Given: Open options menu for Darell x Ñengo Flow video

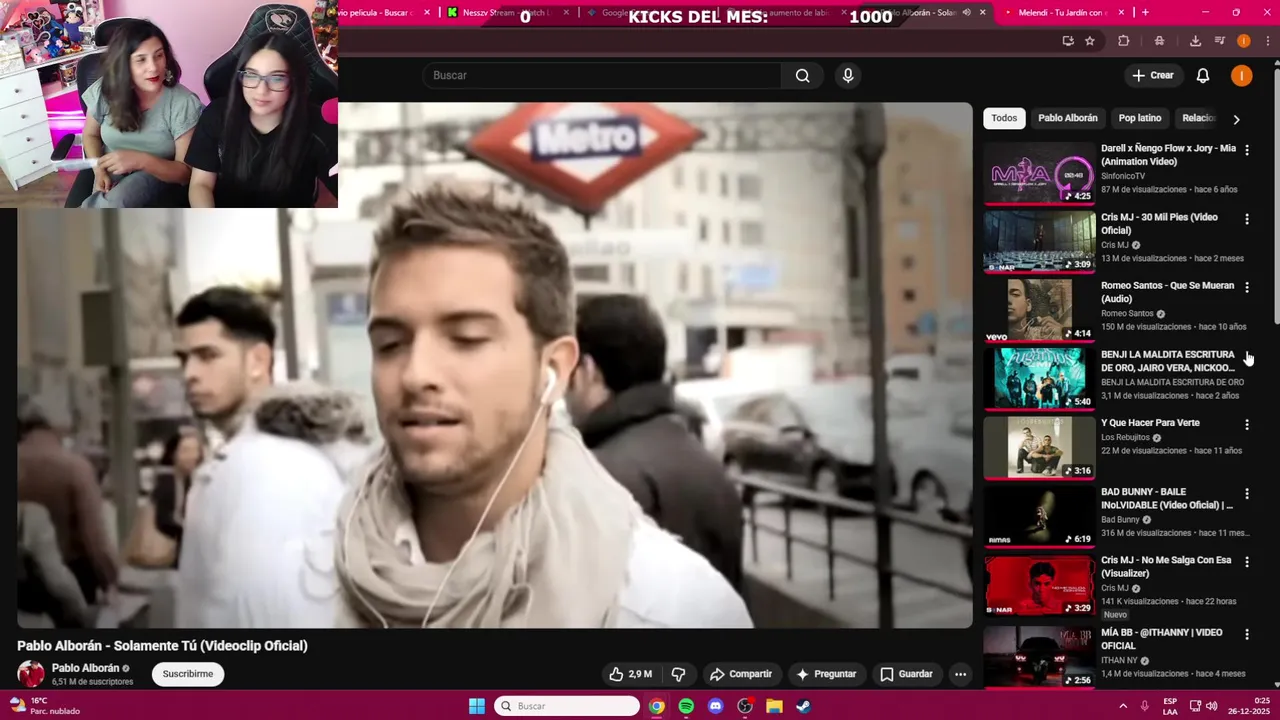Looking at the screenshot, I should pyautogui.click(x=1246, y=149).
